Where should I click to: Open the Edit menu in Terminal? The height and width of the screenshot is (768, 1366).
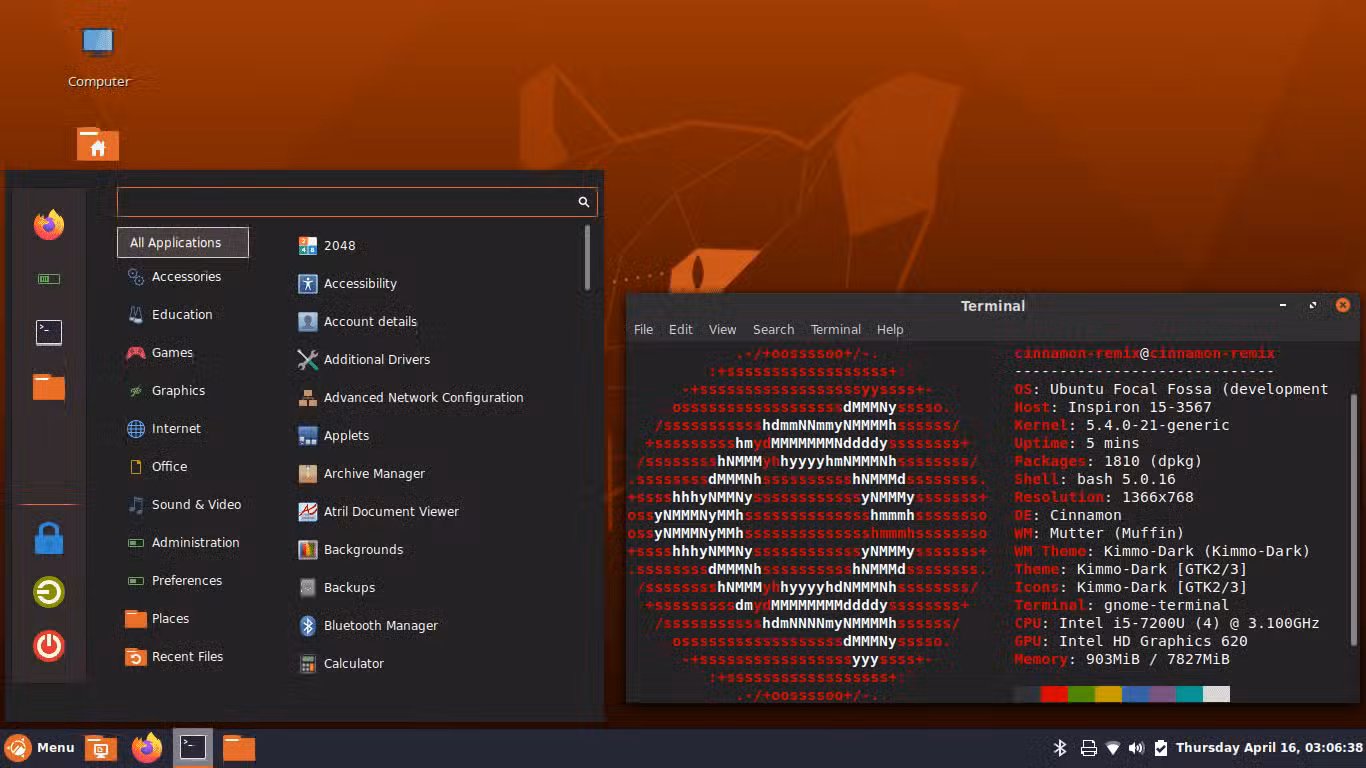pos(680,329)
